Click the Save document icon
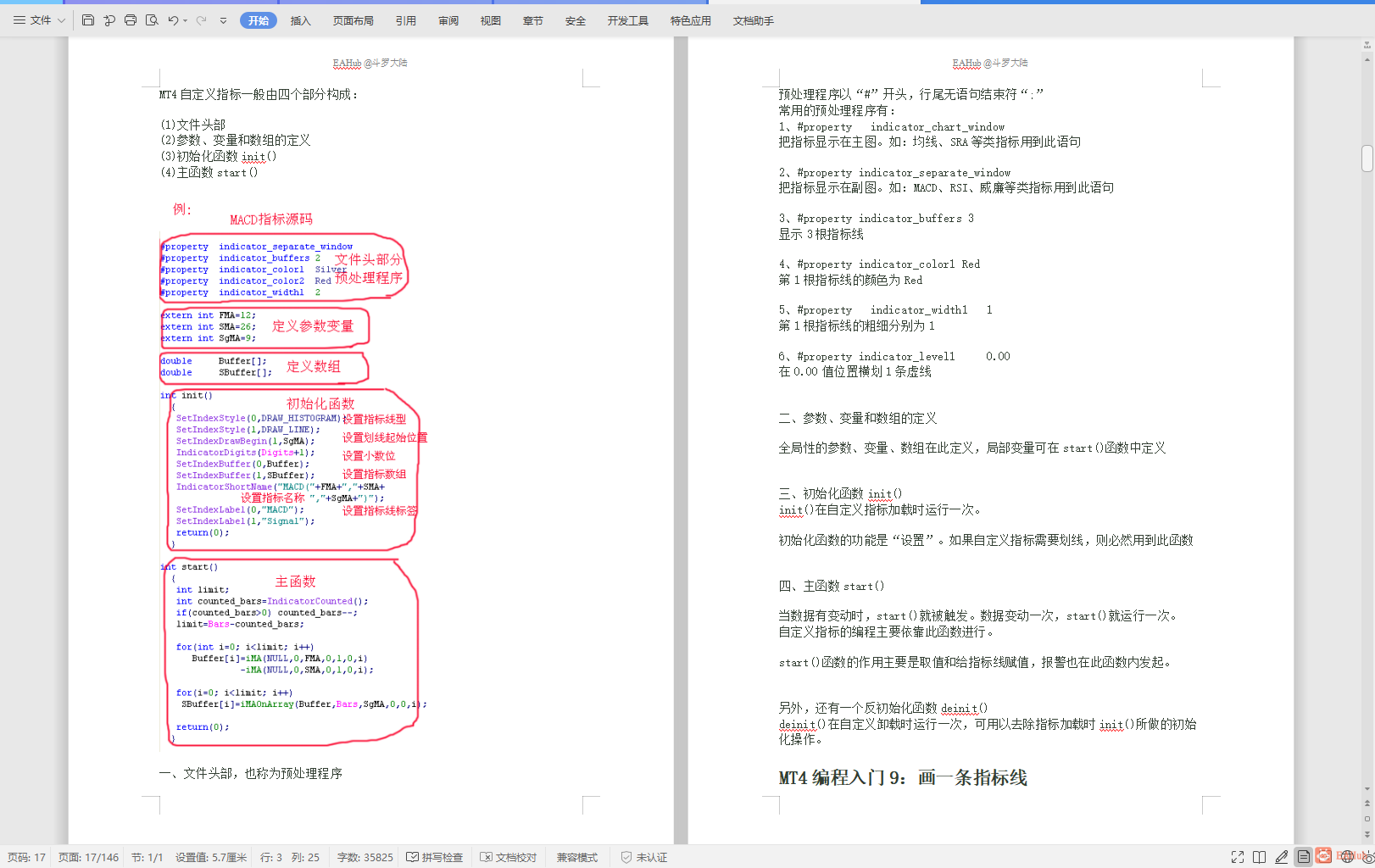Image resolution: width=1375 pixels, height=868 pixels. 88,19
